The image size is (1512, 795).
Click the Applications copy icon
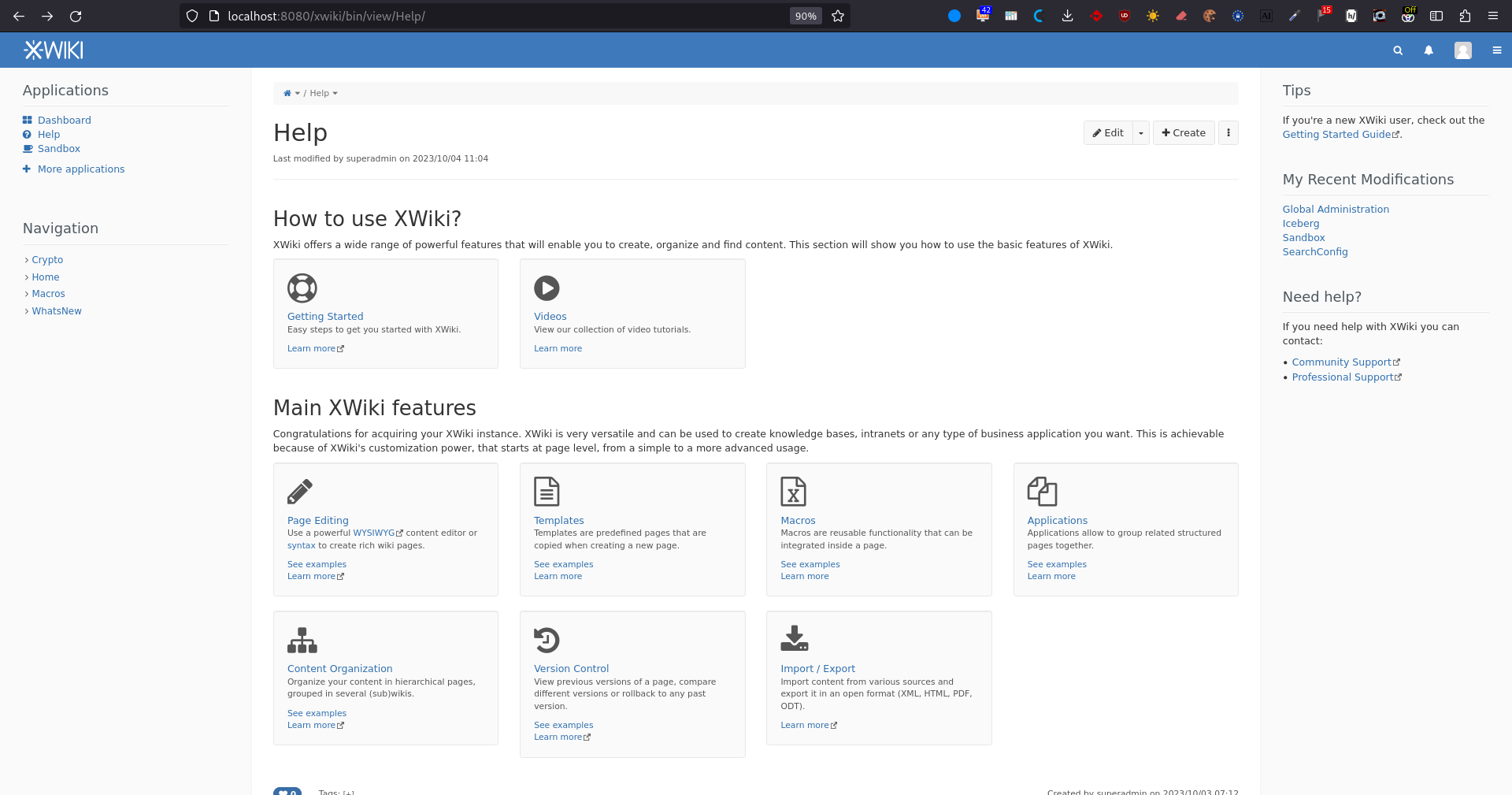[x=1042, y=492]
